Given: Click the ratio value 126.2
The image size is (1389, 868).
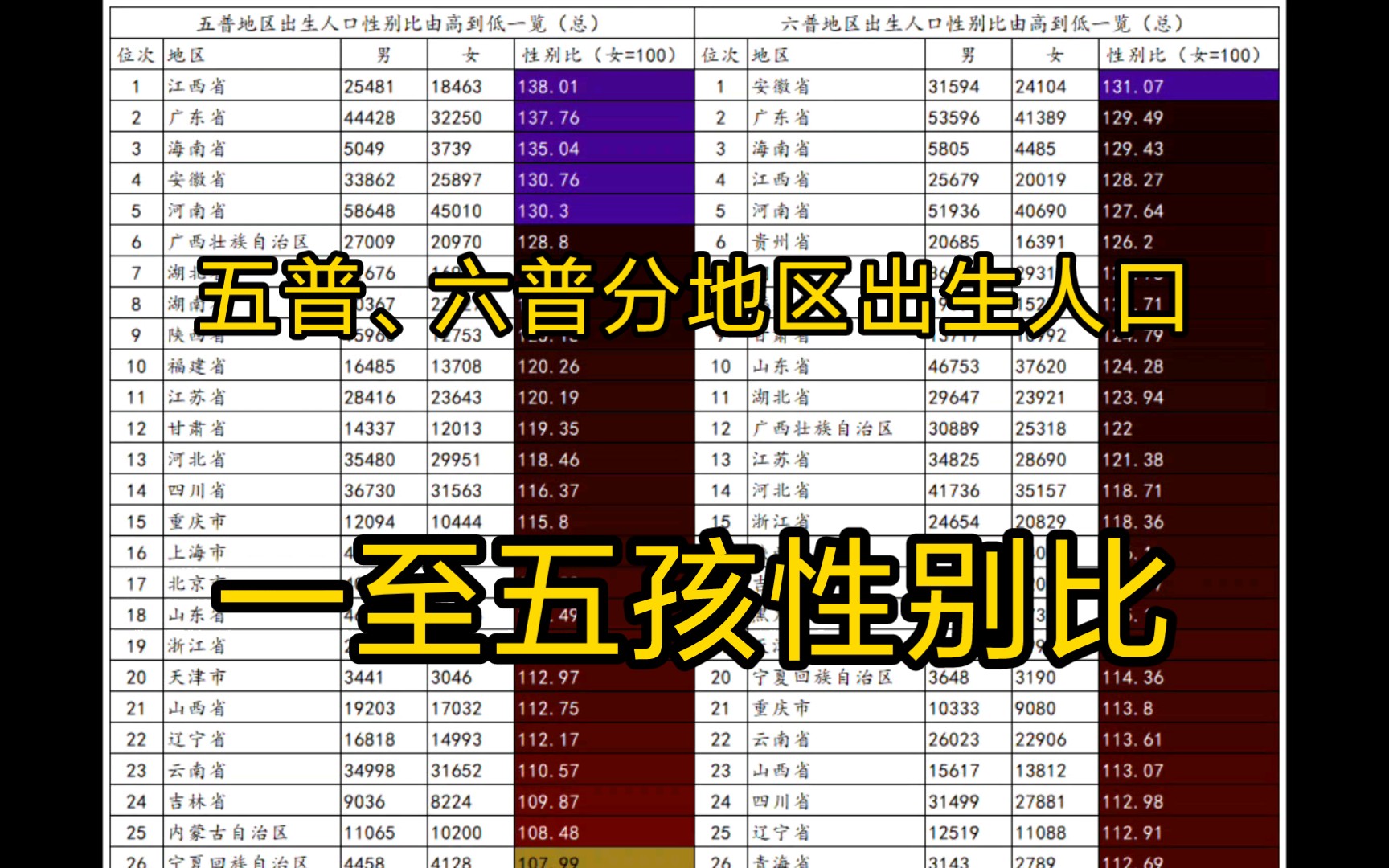Looking at the screenshot, I should (x=1128, y=242).
